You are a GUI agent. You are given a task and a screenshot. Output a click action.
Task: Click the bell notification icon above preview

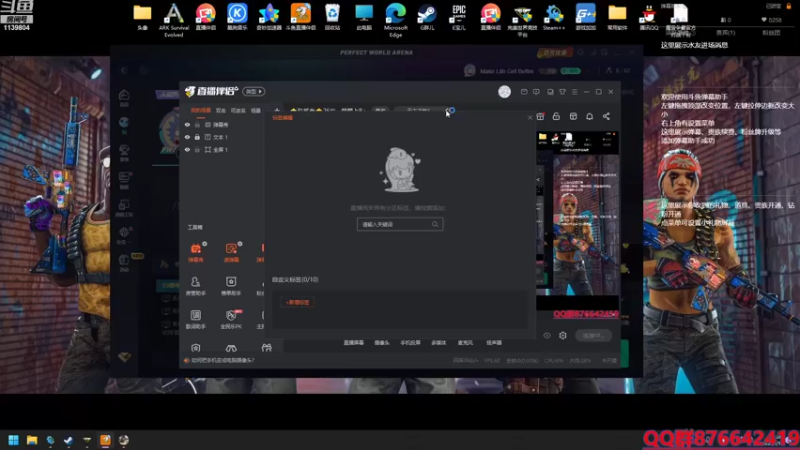coord(589,116)
